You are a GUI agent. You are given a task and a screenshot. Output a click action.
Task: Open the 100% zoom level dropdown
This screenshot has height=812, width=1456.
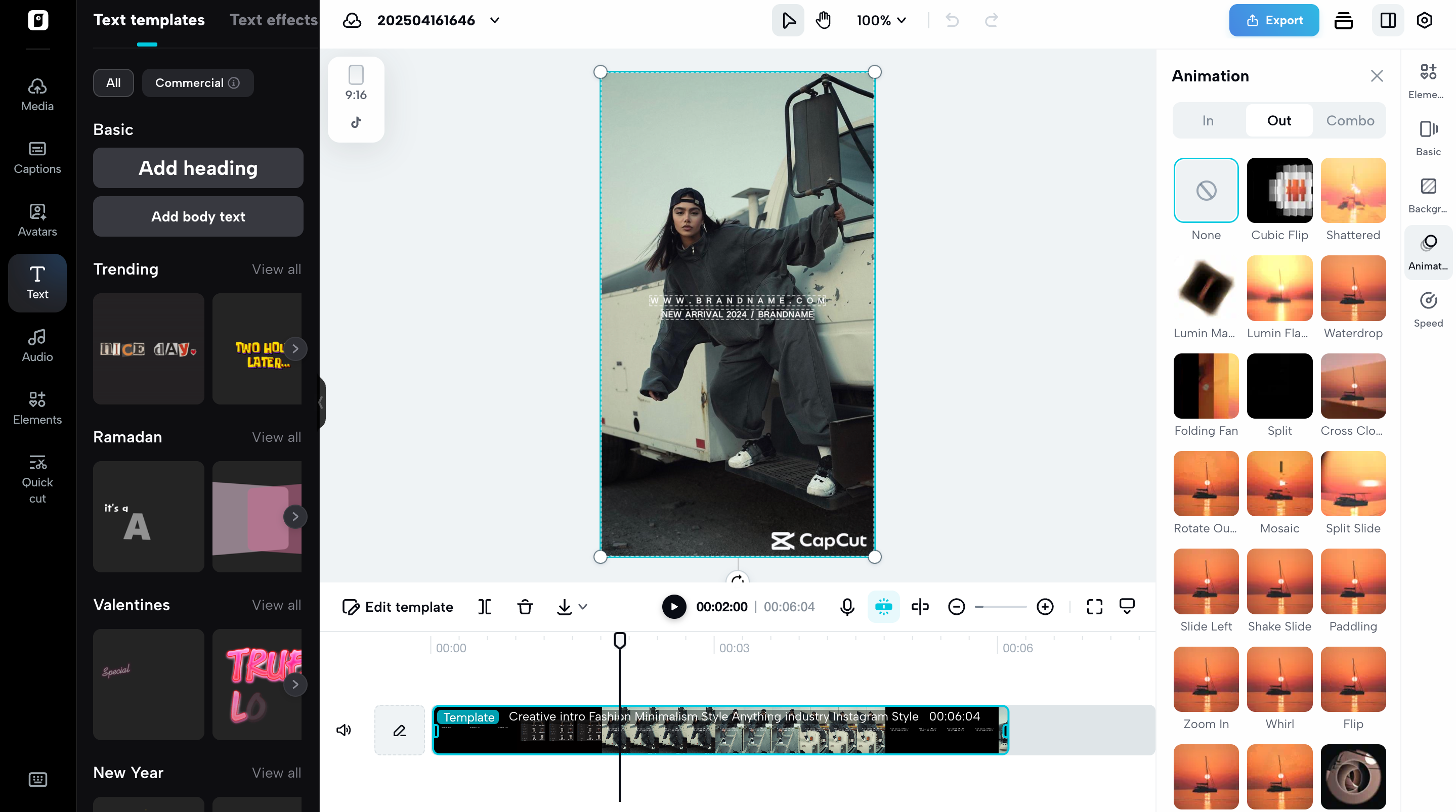click(880, 20)
